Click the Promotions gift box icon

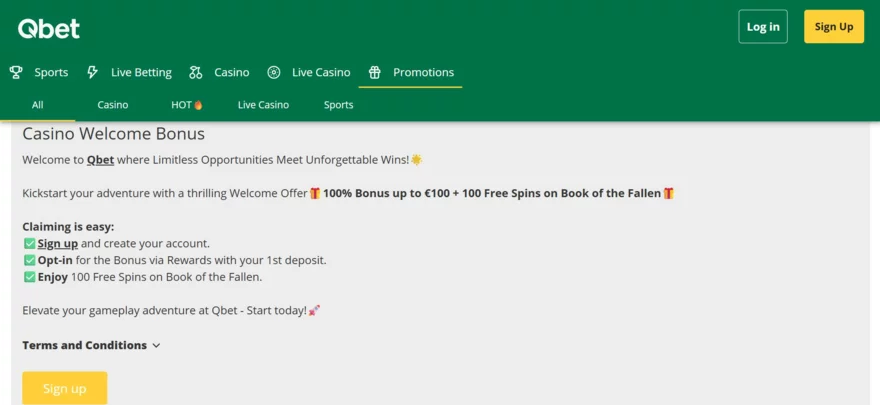click(x=374, y=72)
